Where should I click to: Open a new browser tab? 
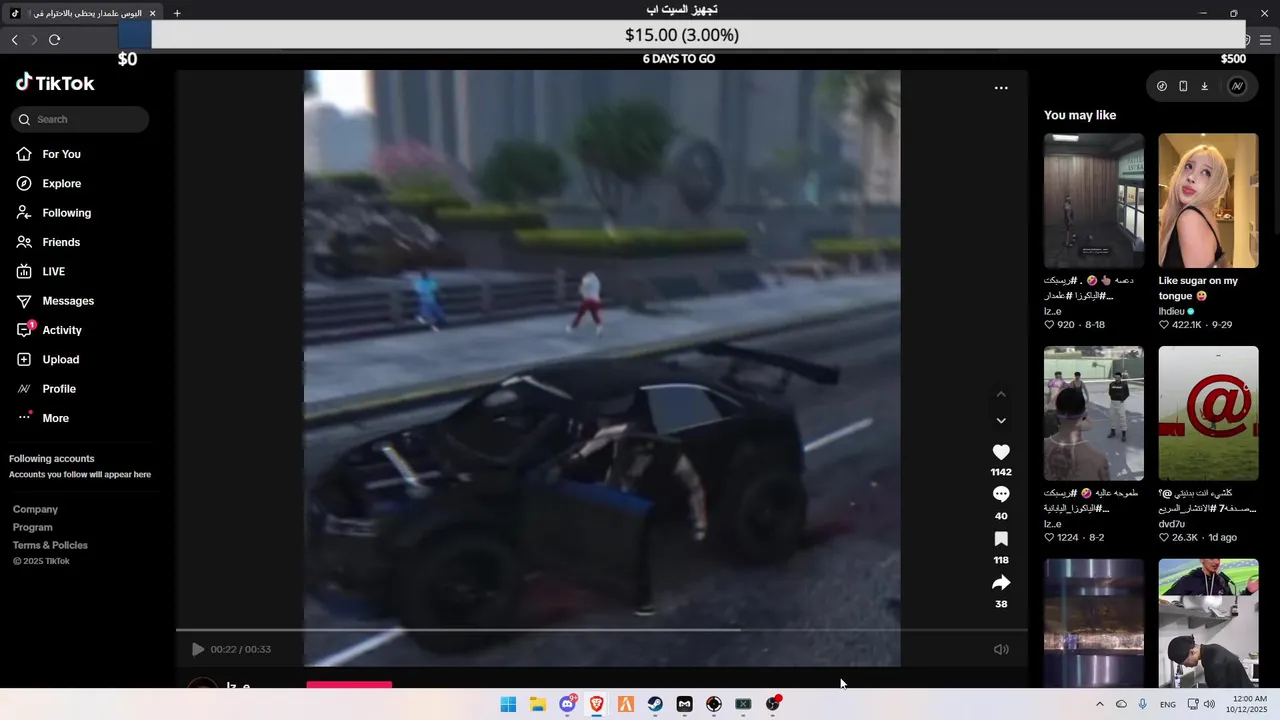[x=177, y=13]
